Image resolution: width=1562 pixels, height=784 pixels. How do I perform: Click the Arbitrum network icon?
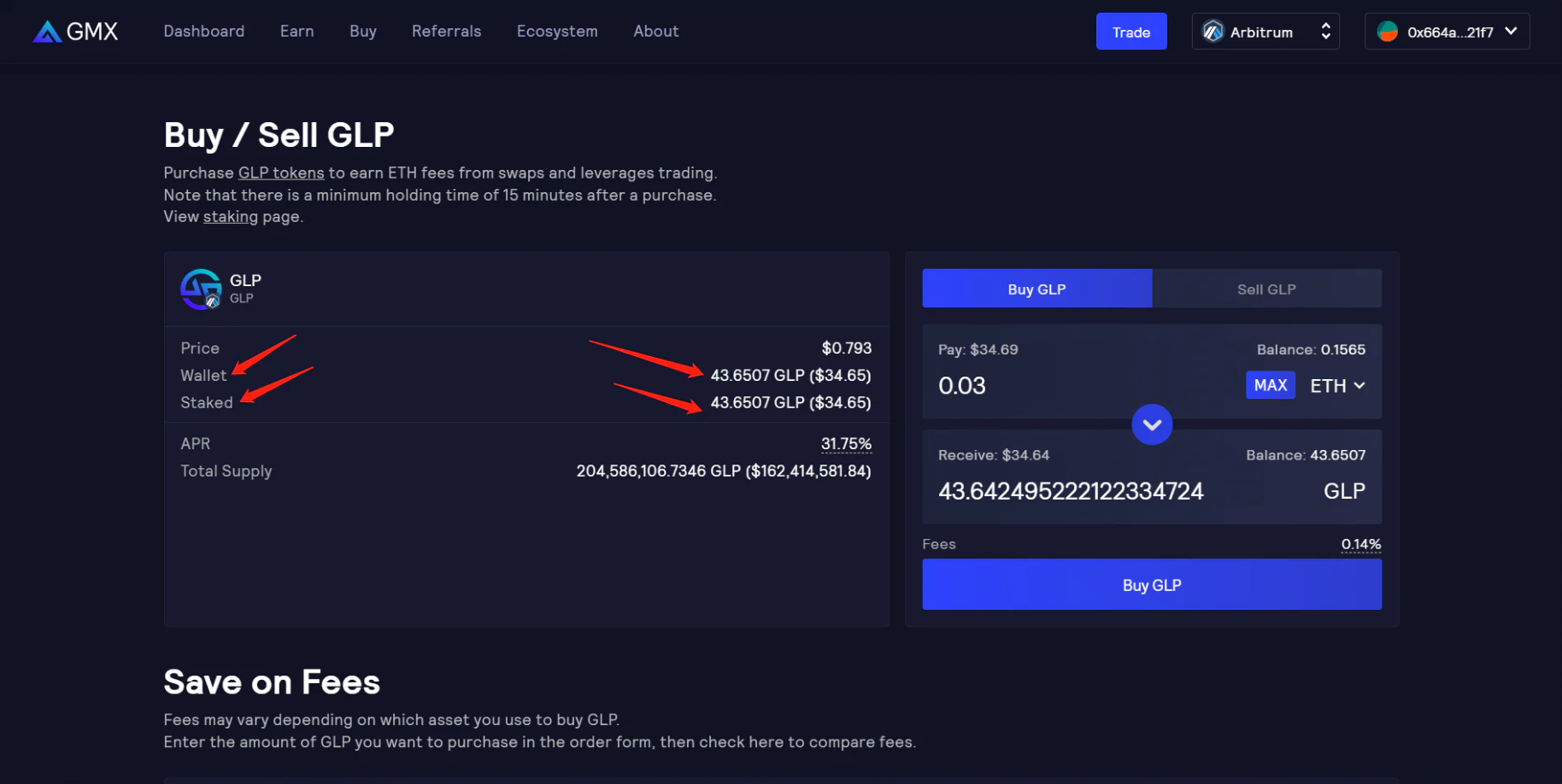1213,32
